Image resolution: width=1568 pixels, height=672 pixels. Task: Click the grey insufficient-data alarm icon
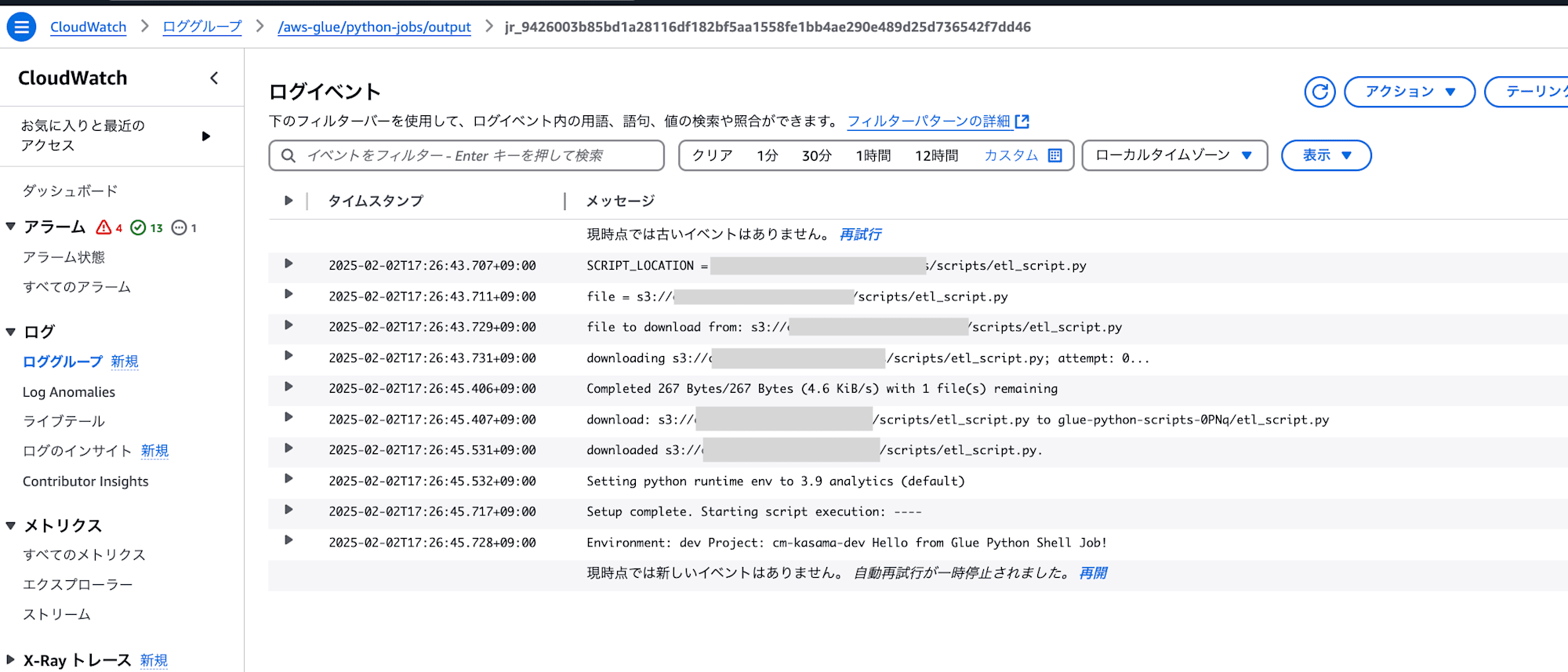[x=179, y=227]
